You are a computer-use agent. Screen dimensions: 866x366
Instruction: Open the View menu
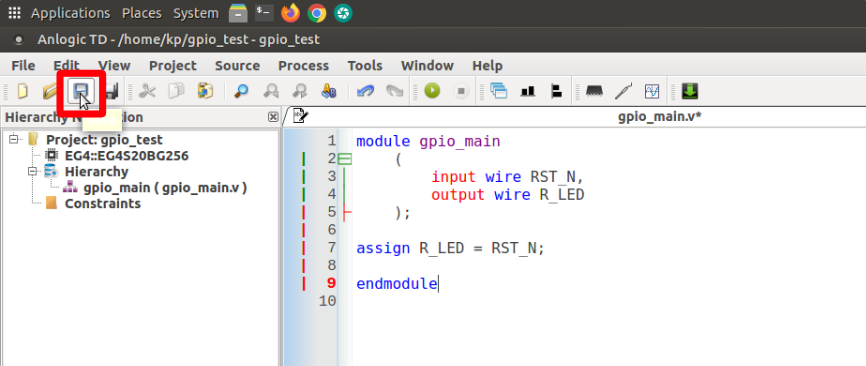pos(114,66)
